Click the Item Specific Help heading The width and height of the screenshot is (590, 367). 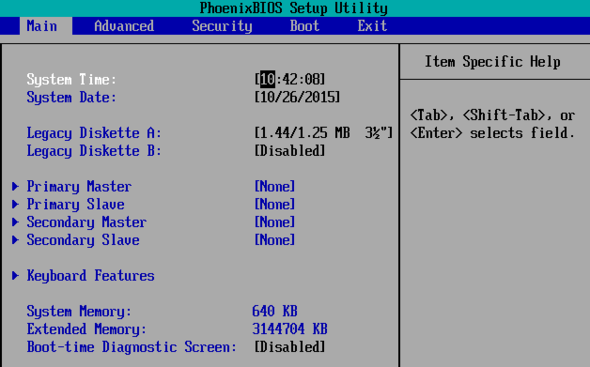tap(493, 62)
